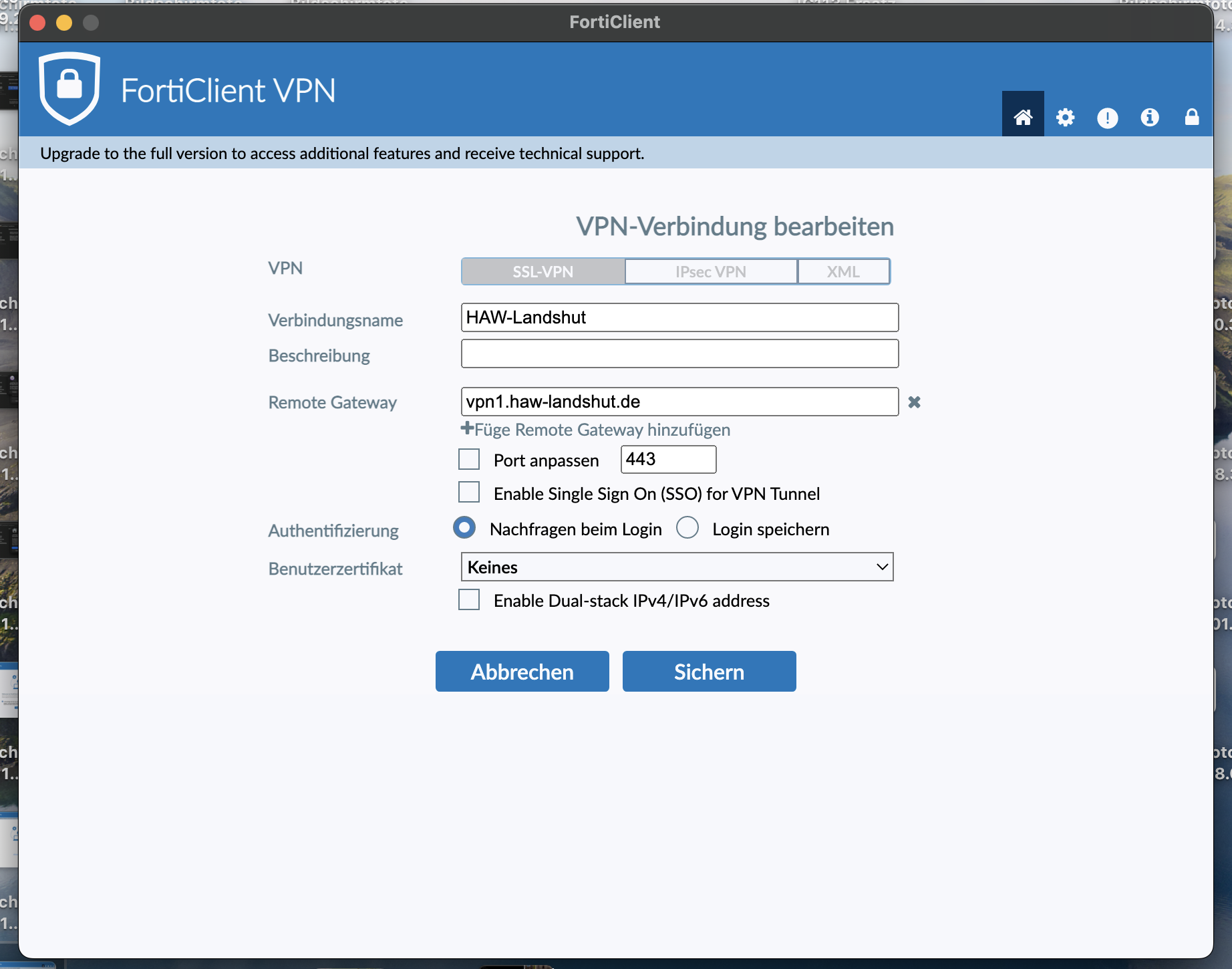Select Nachfragen beim Login option
The width and height of the screenshot is (1232, 969).
464,528
